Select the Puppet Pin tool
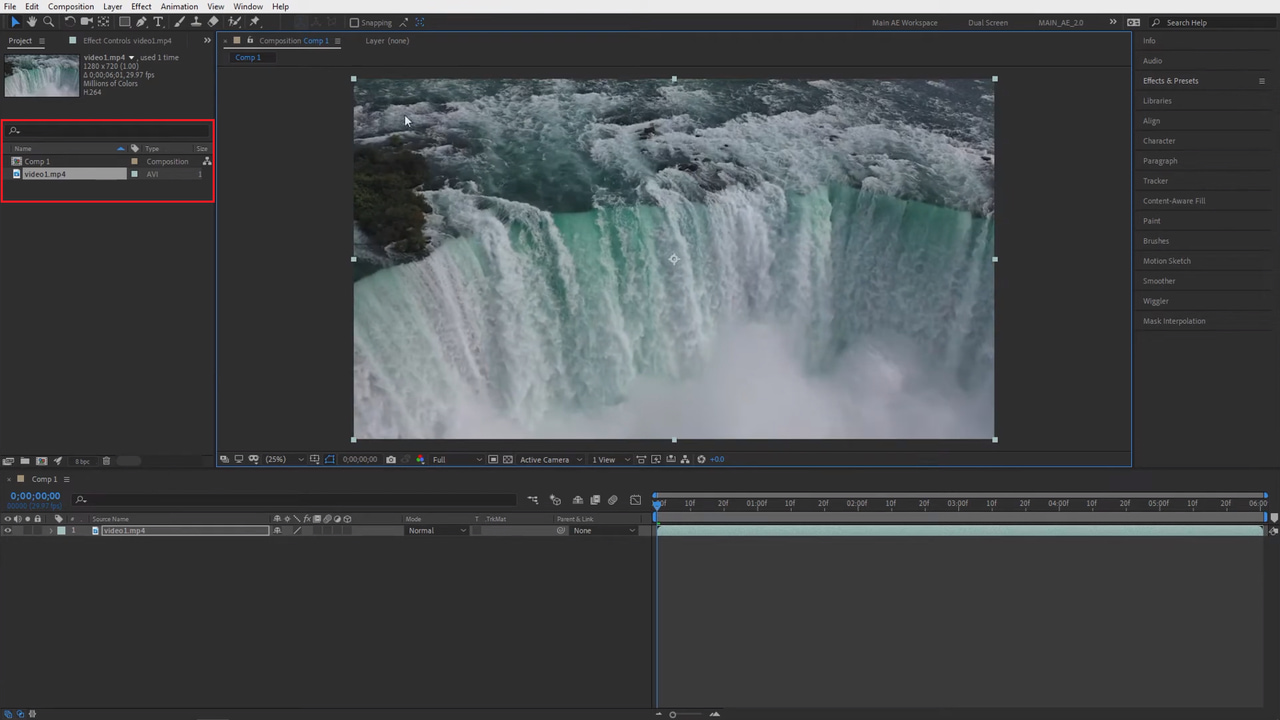The height and width of the screenshot is (720, 1280). point(254,22)
